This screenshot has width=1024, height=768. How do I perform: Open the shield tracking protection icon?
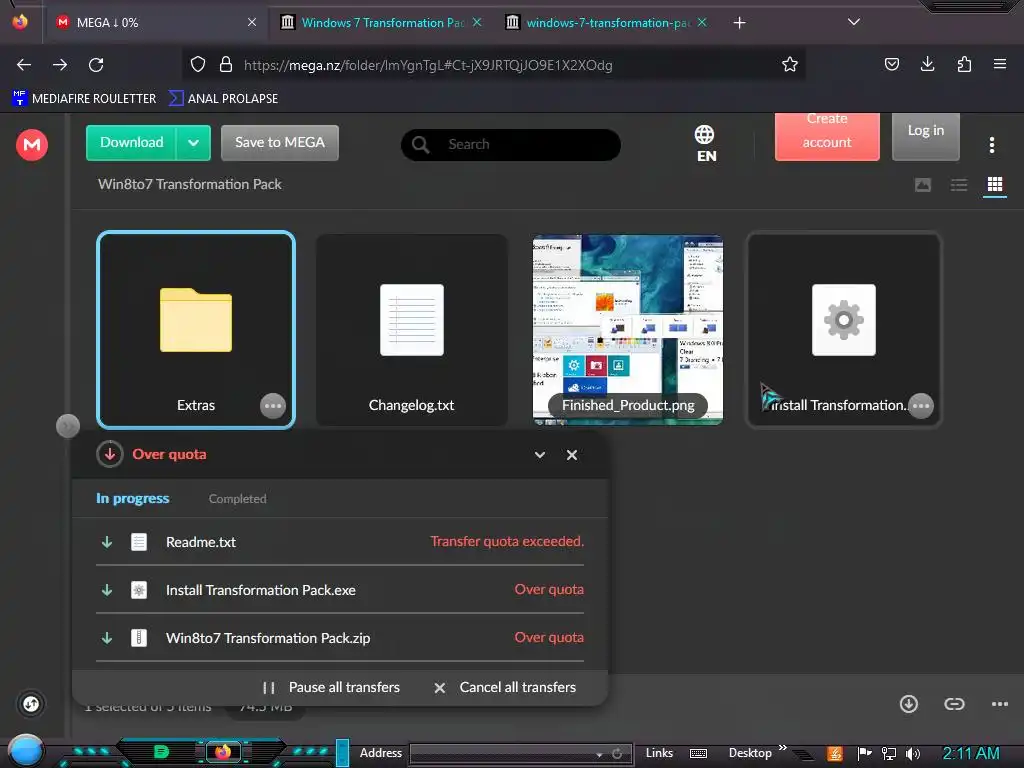(x=198, y=64)
